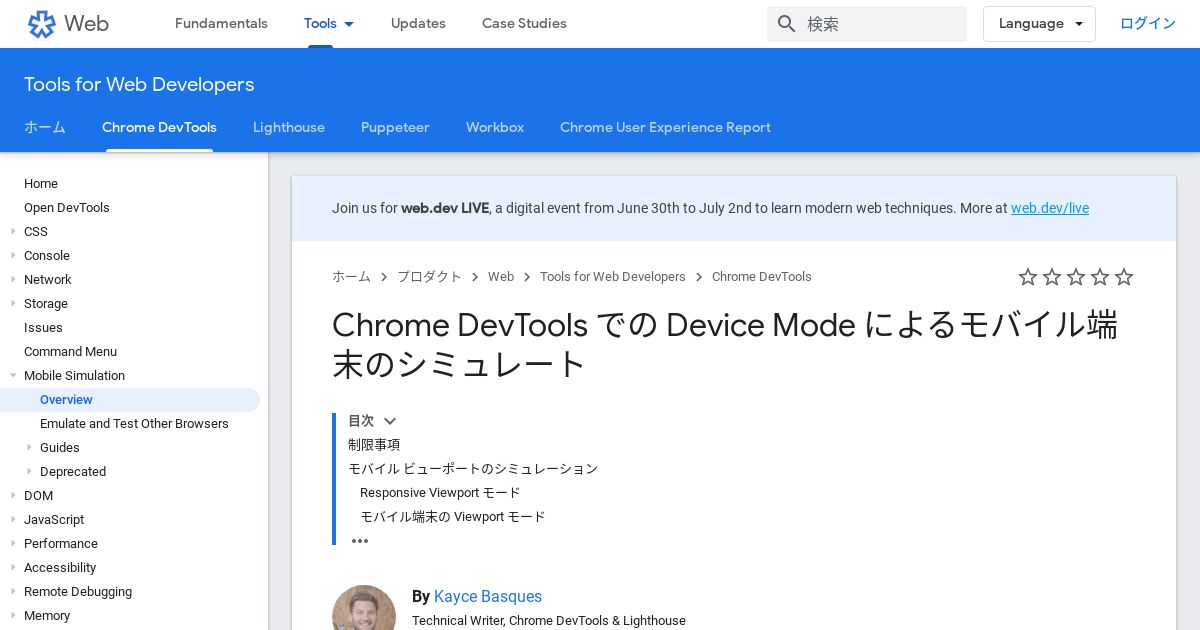Expand the Performance sidebar section
Viewport: 1200px width, 630px height.
[14, 544]
